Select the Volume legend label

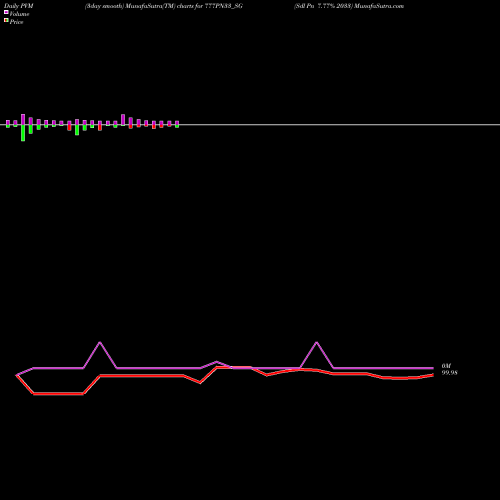point(19,14)
